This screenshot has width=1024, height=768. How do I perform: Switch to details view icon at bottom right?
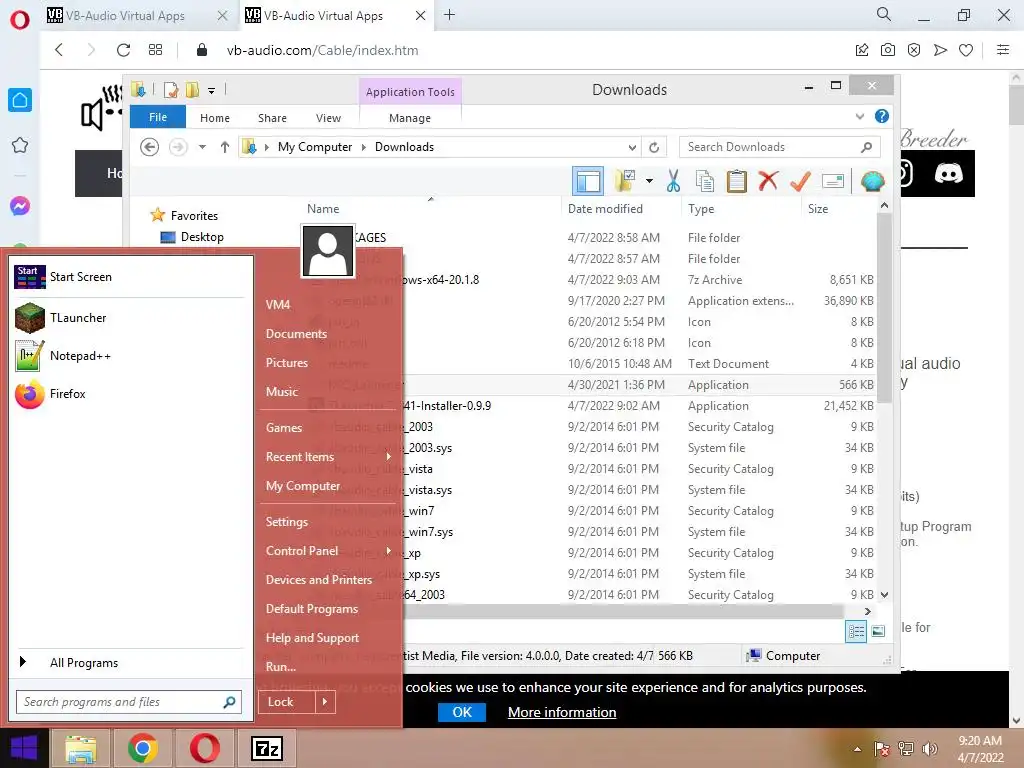click(856, 632)
